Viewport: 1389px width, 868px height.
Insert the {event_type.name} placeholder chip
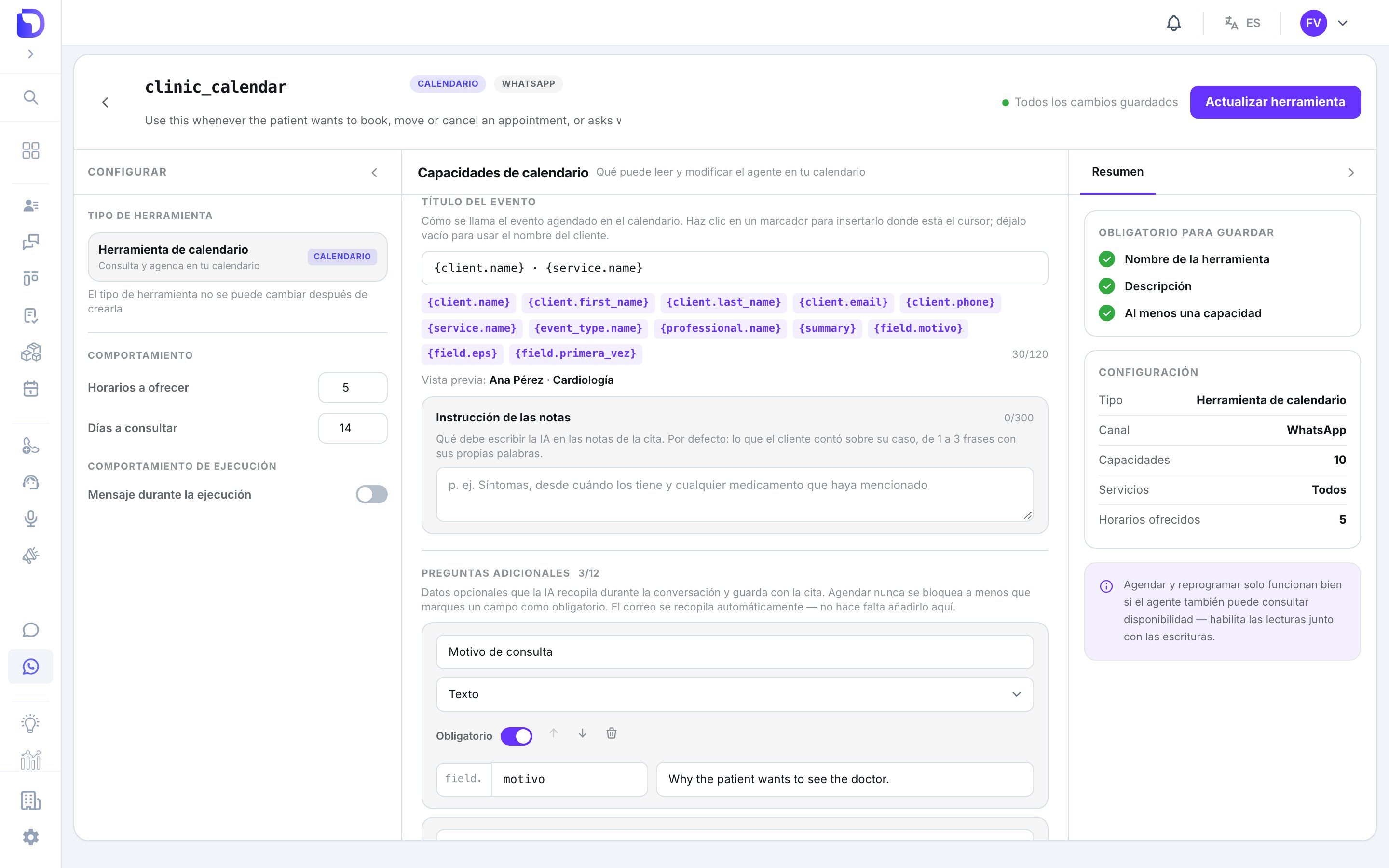(588, 328)
